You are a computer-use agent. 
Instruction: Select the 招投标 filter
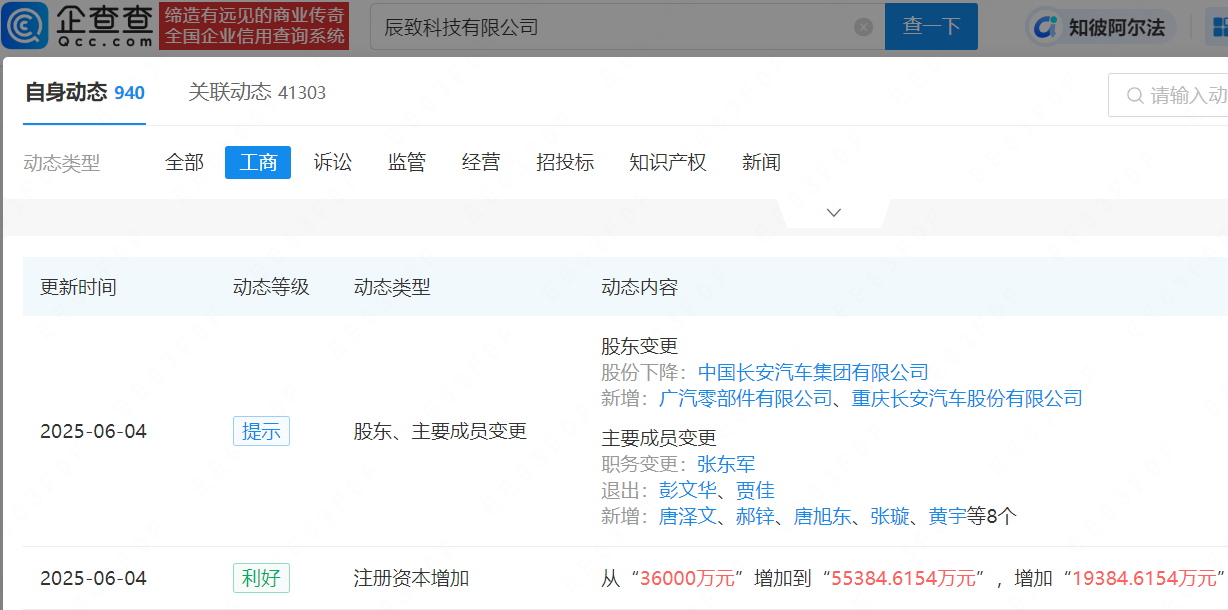click(565, 162)
